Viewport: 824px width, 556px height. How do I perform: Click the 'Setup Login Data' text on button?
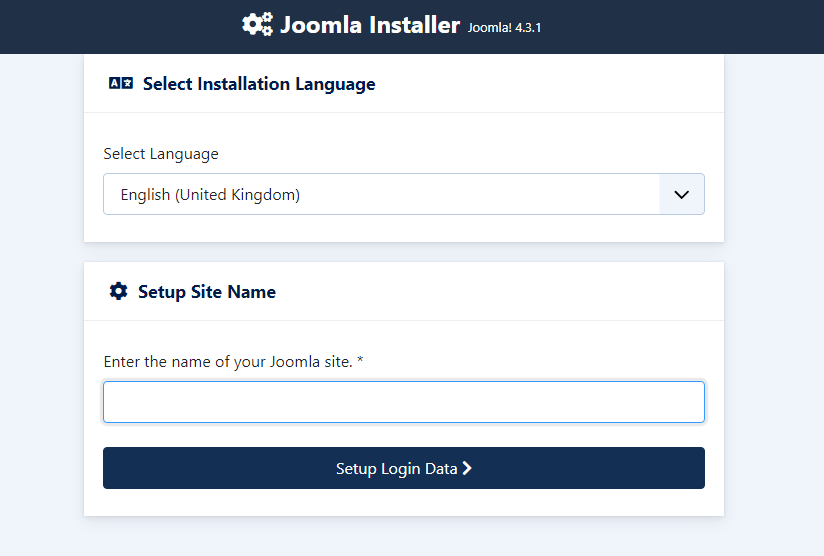coord(396,468)
